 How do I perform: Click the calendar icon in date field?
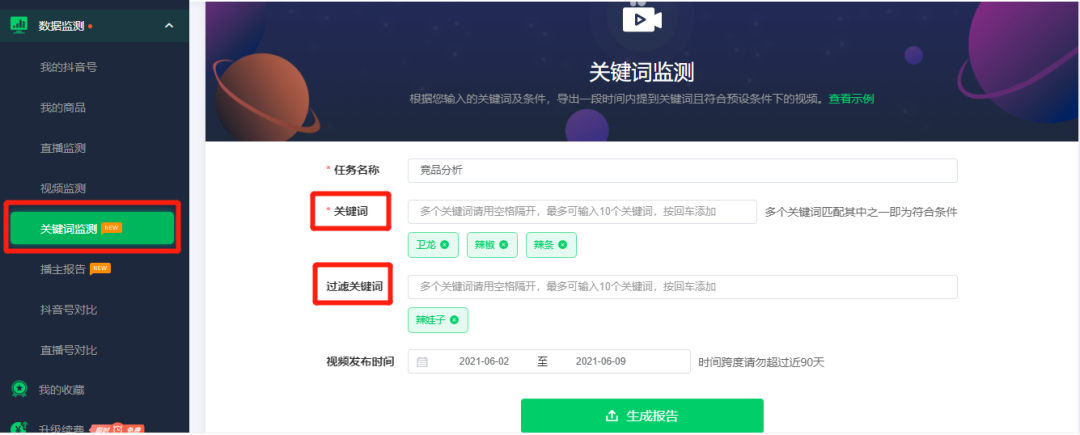point(422,361)
